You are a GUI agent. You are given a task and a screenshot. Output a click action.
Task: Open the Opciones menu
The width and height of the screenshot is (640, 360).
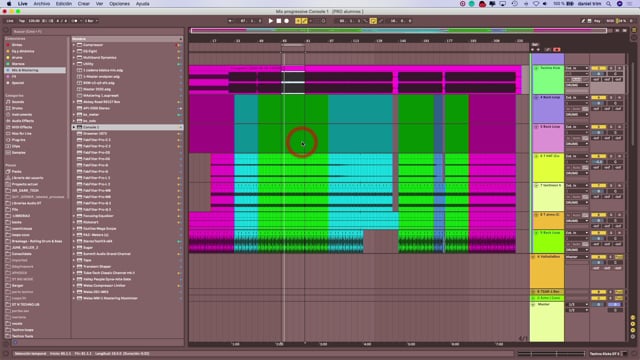pos(119,4)
